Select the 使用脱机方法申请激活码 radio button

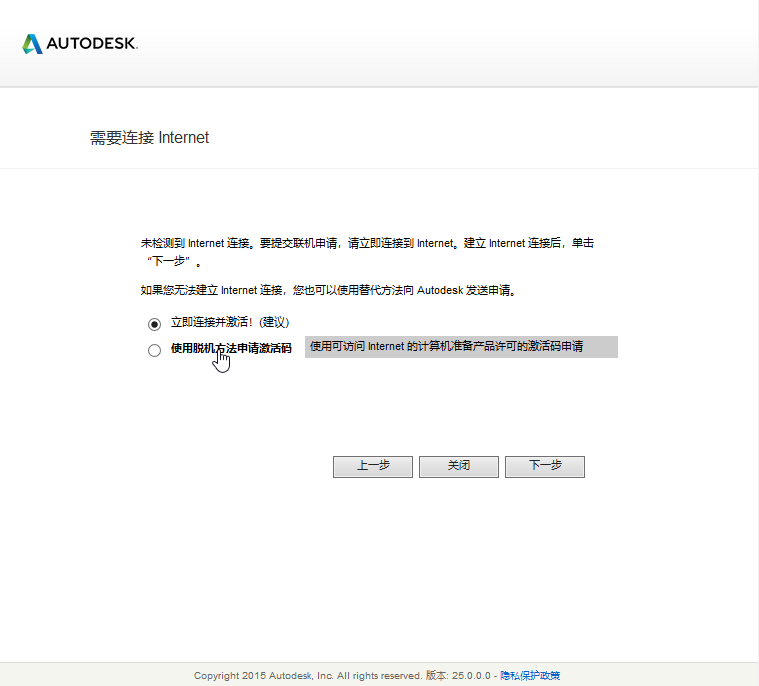click(x=154, y=350)
